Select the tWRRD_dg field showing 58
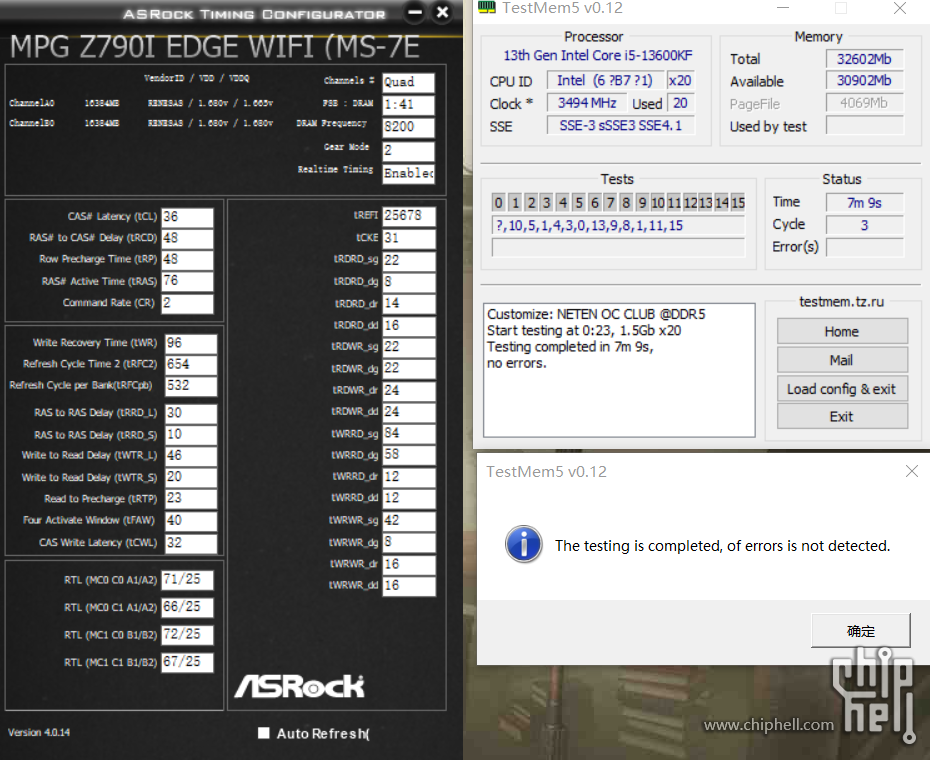 click(409, 455)
